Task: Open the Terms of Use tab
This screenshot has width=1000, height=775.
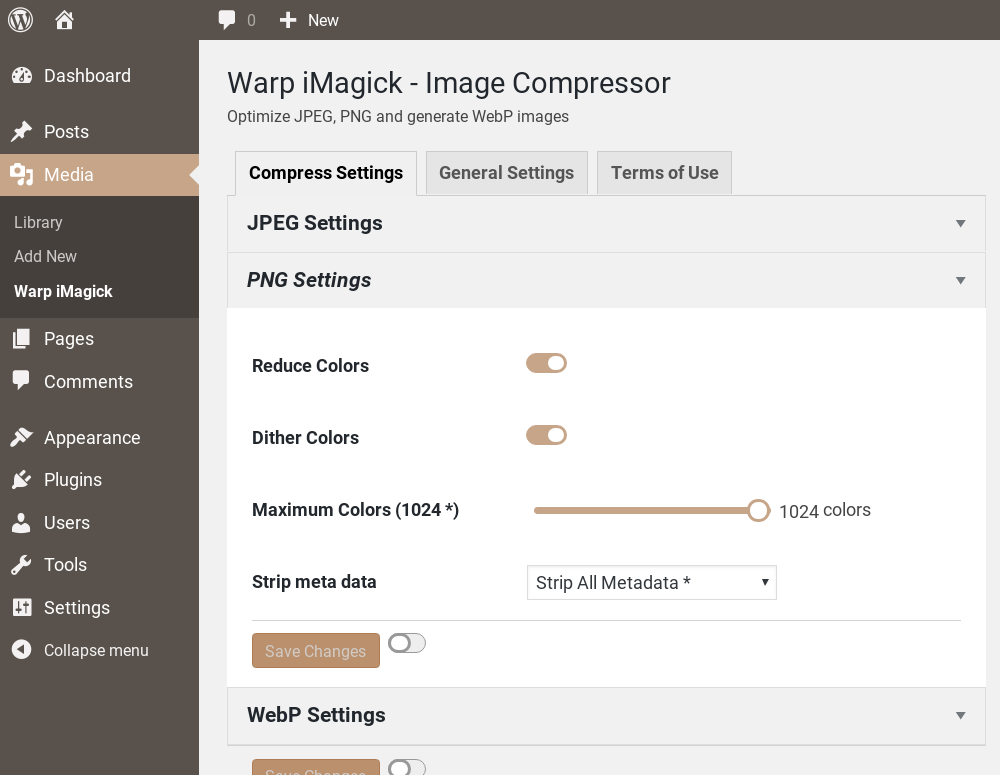Action: click(664, 173)
